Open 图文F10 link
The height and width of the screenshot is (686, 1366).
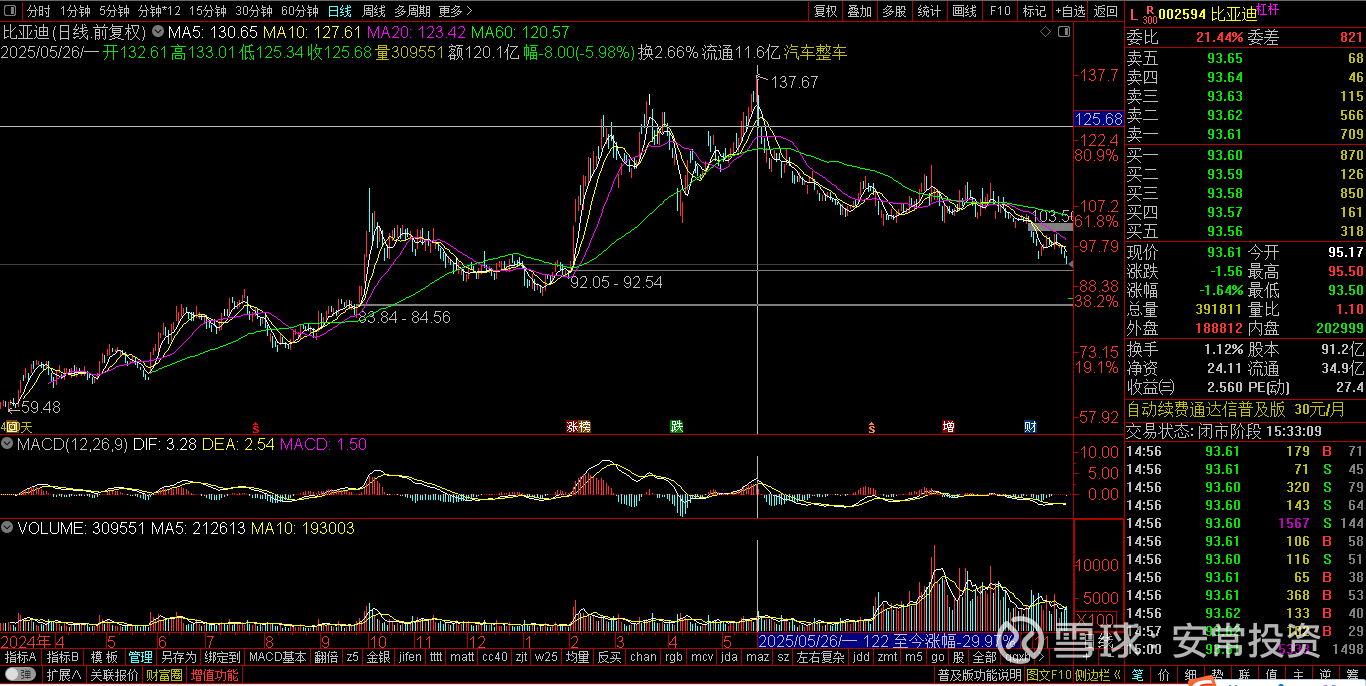(1049, 675)
